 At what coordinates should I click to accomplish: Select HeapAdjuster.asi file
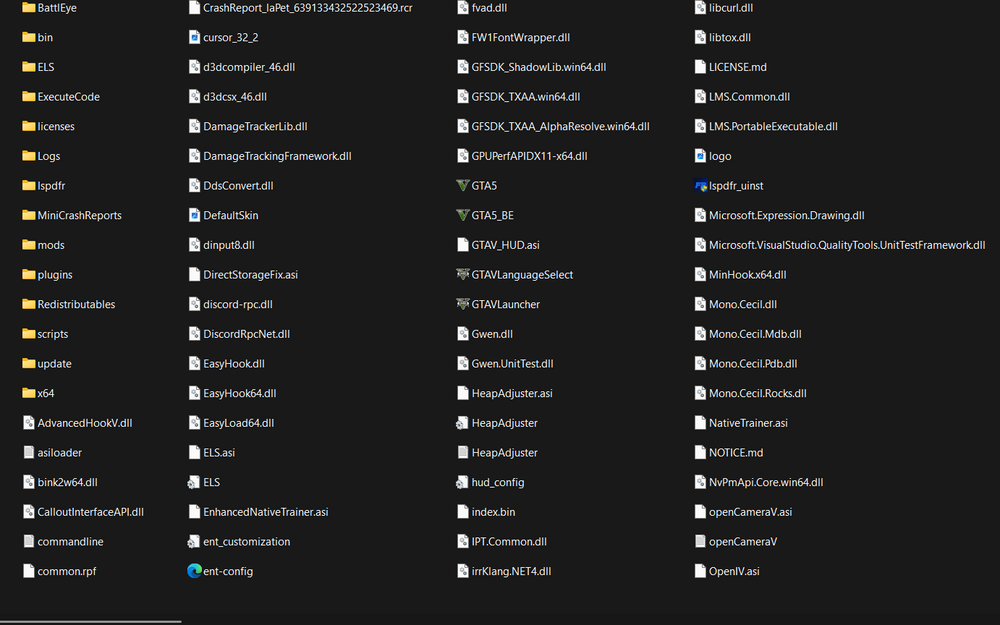click(x=505, y=393)
